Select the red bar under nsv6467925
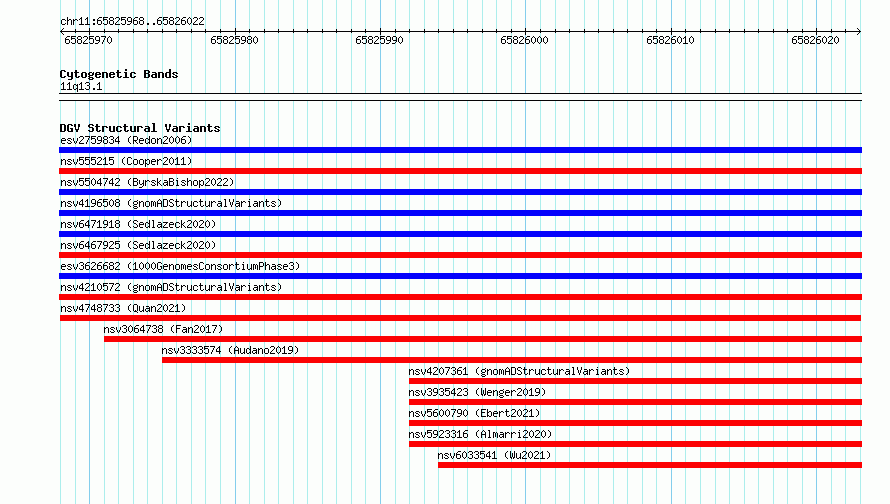 click(x=460, y=255)
